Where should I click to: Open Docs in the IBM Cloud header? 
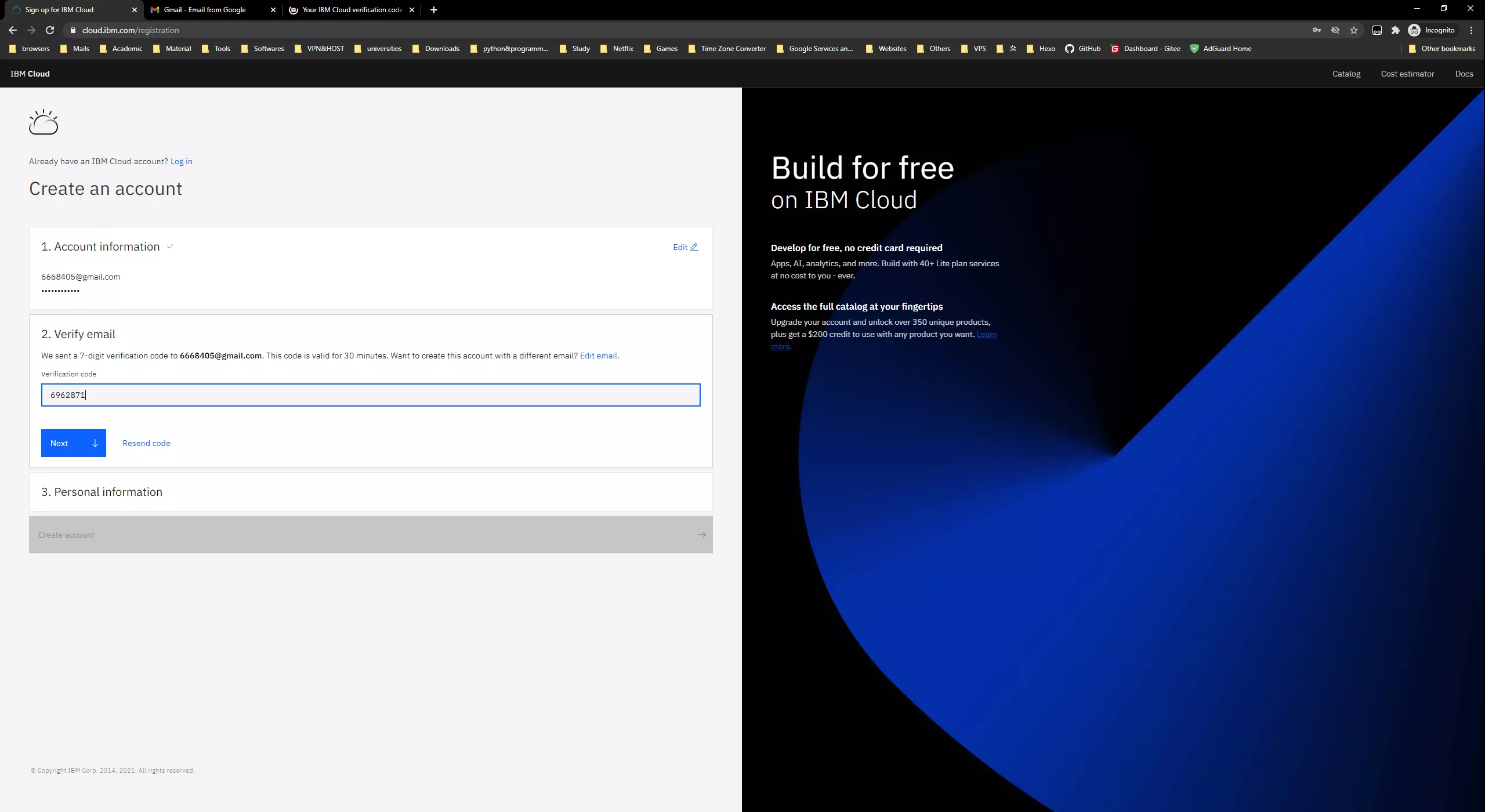click(1464, 74)
